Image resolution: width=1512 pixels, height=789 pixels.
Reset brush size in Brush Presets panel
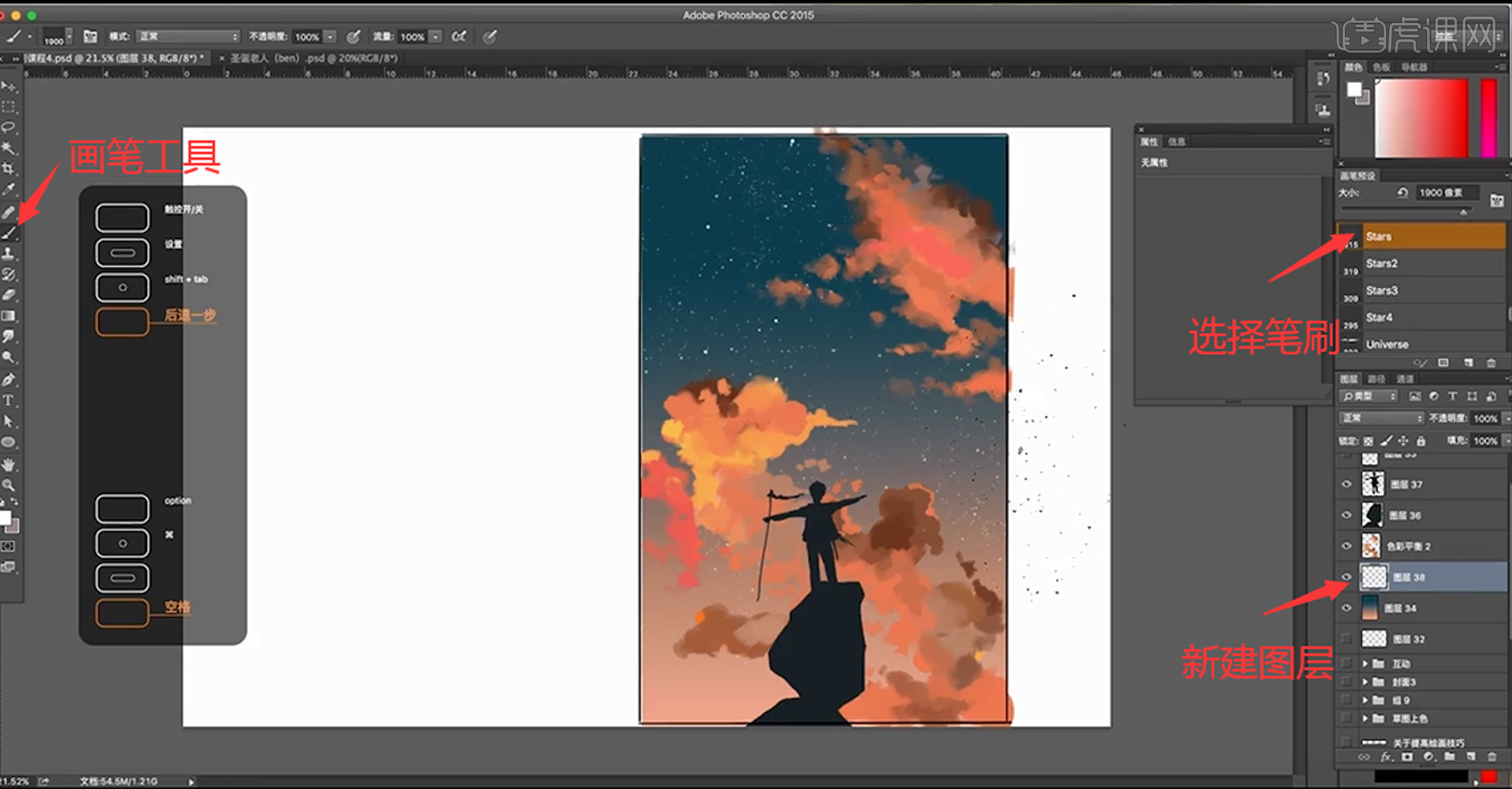click(1403, 193)
